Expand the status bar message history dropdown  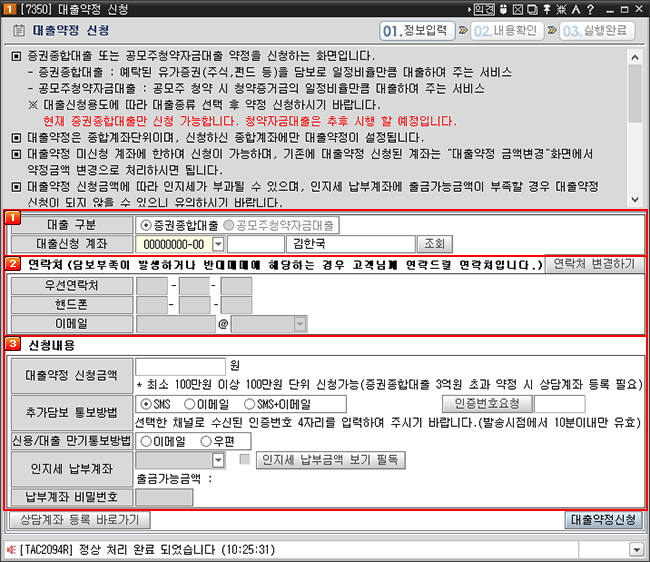[636, 550]
